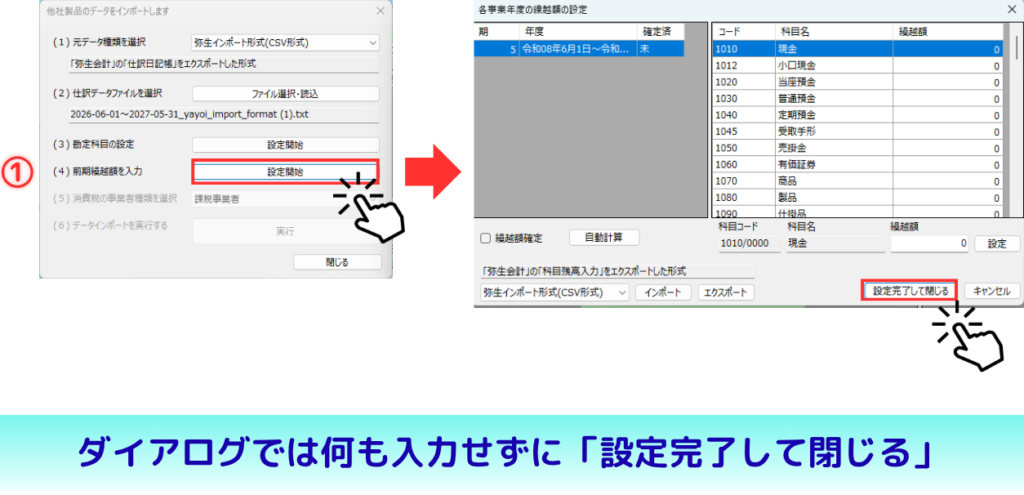The image size is (1024, 495).
Task: Select row 1030 普通預金
Action: tap(857, 99)
